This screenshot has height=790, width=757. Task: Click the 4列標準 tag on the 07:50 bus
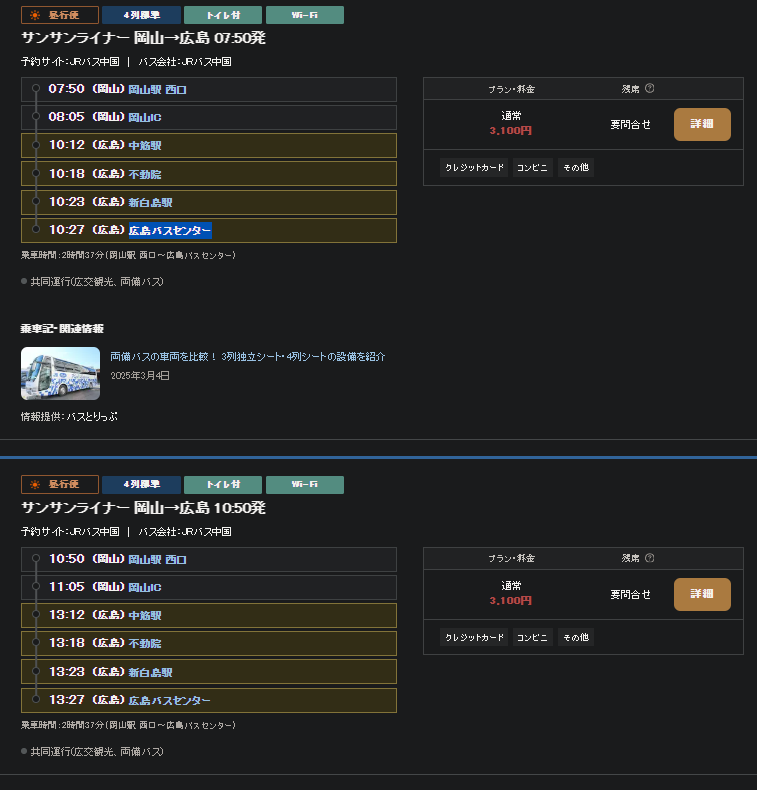(141, 15)
